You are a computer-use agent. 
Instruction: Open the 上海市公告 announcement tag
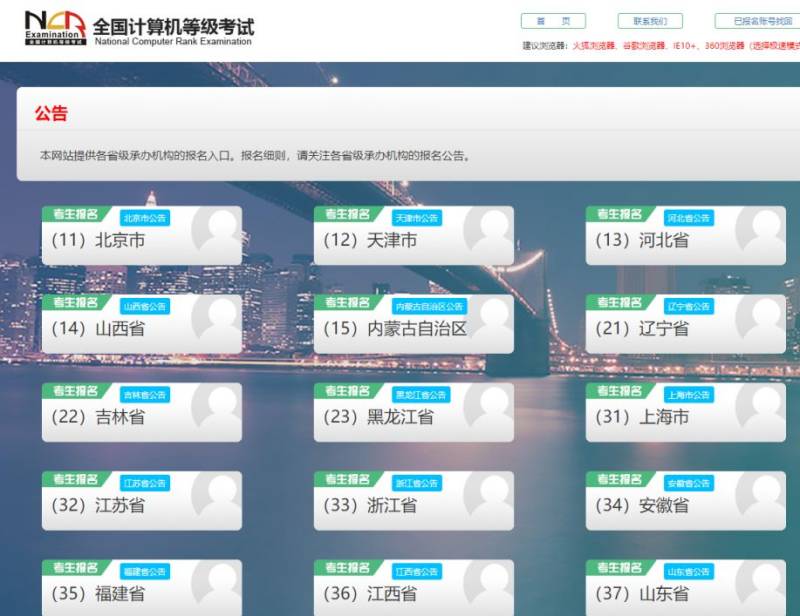689,395
